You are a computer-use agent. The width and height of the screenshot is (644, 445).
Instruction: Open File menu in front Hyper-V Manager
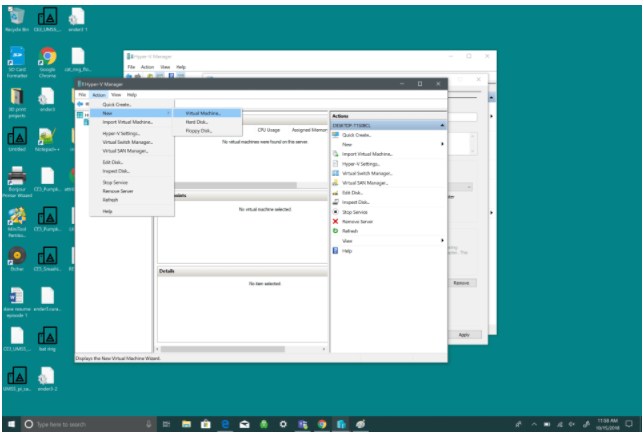(82, 95)
